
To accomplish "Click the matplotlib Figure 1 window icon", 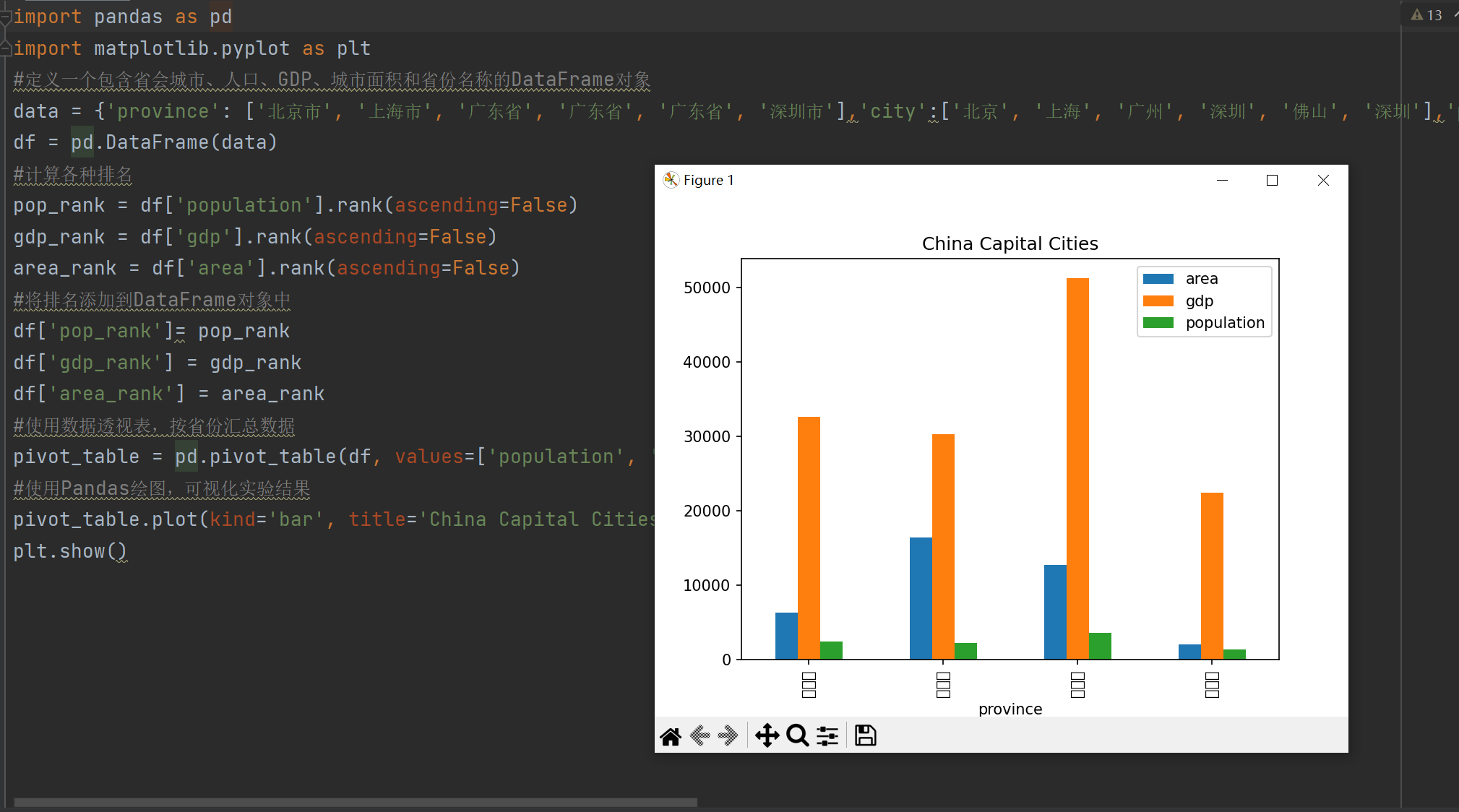I will (x=671, y=180).
